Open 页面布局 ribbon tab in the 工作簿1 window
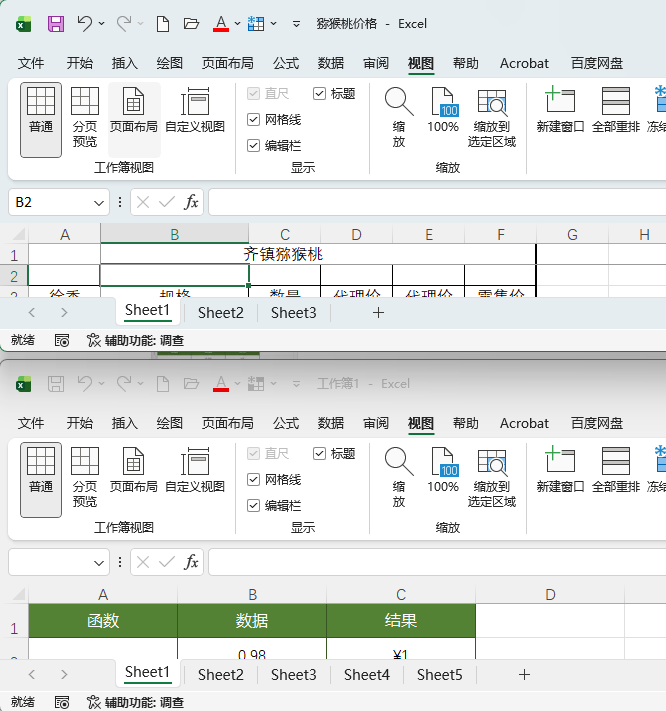 coord(227,423)
